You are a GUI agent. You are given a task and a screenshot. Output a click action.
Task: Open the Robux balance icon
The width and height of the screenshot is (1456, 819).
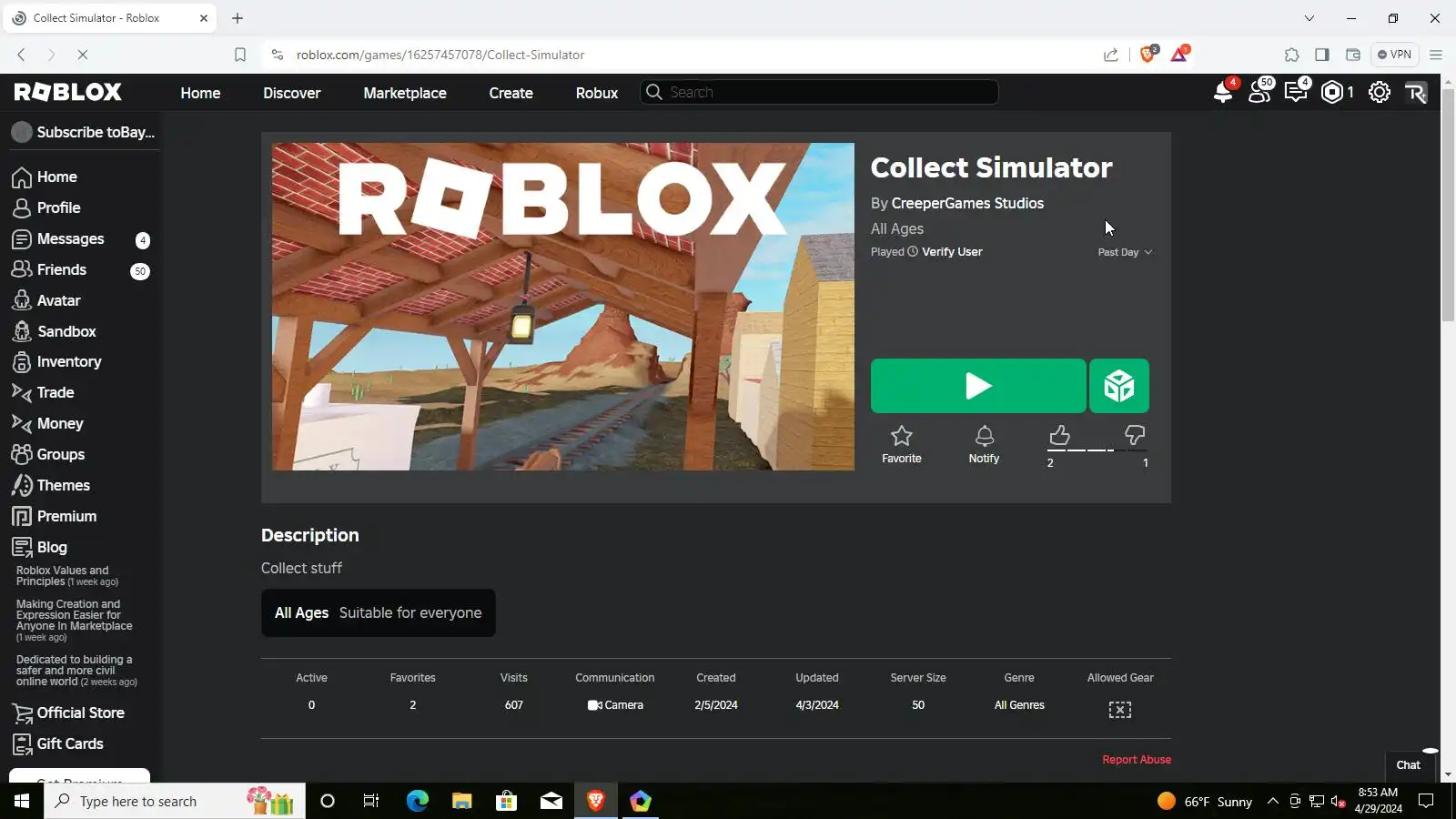(x=1332, y=92)
